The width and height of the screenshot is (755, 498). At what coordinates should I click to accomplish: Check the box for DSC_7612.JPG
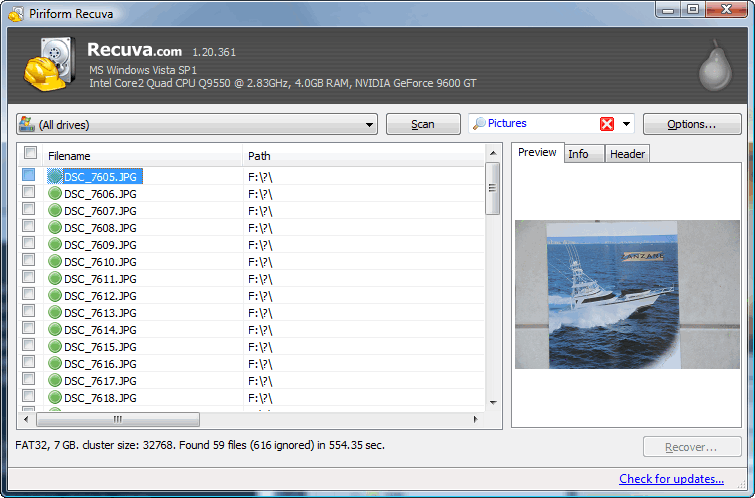(28, 293)
